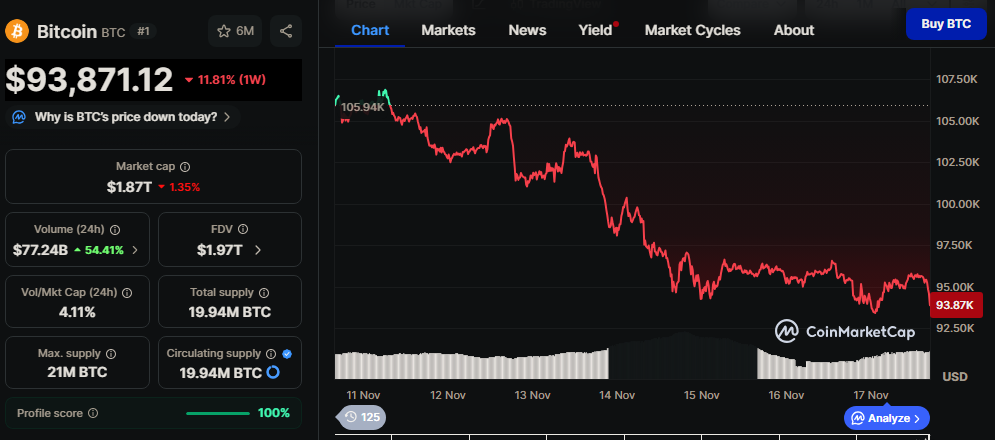Click Market cap info icon

click(x=185, y=167)
